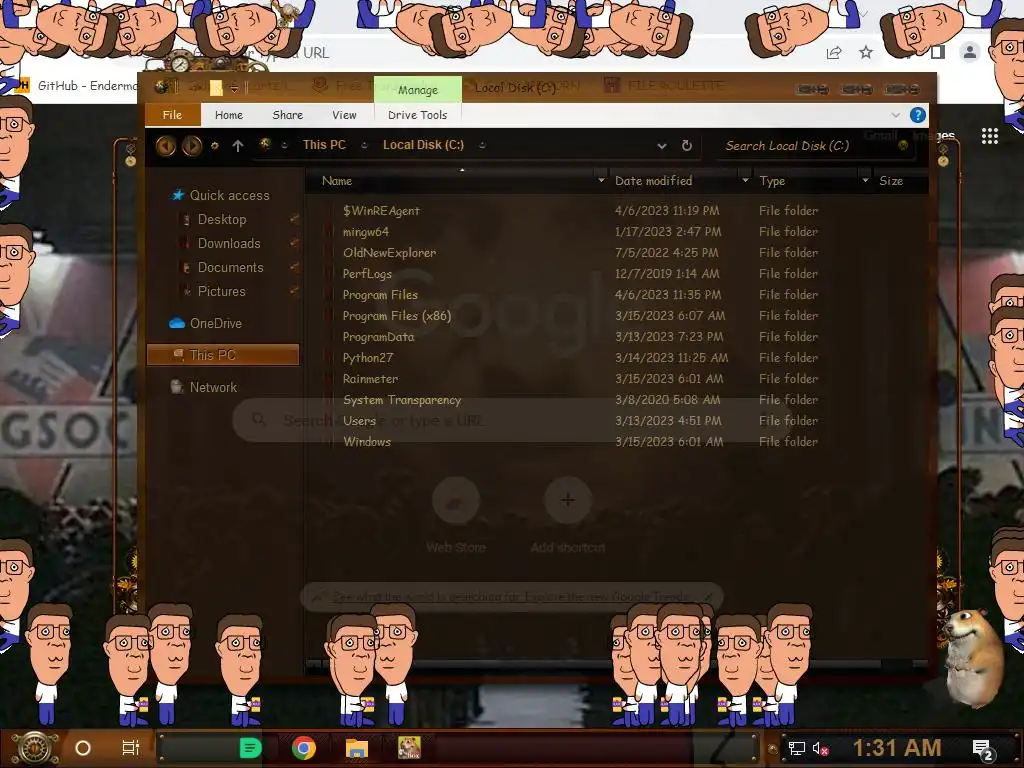Select Desktop in Quick access
This screenshot has width=1024, height=768.
point(222,219)
